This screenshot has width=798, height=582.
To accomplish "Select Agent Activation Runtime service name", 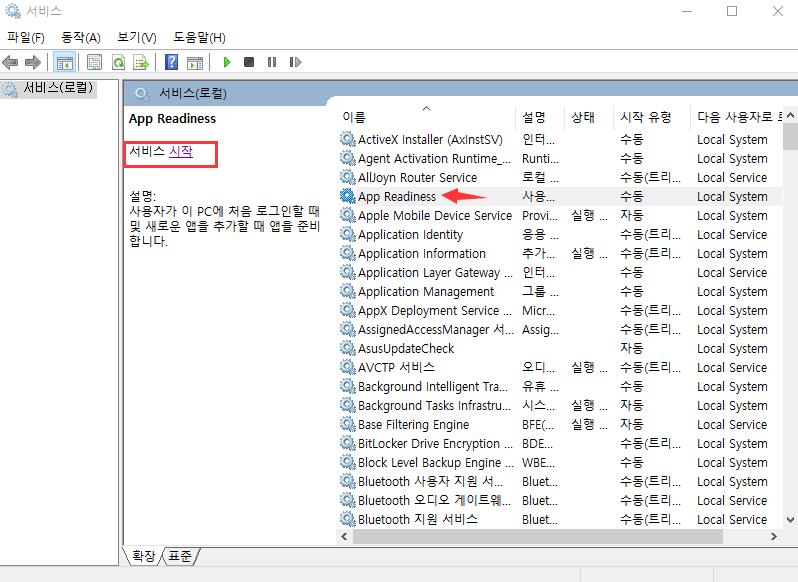I will pos(434,158).
